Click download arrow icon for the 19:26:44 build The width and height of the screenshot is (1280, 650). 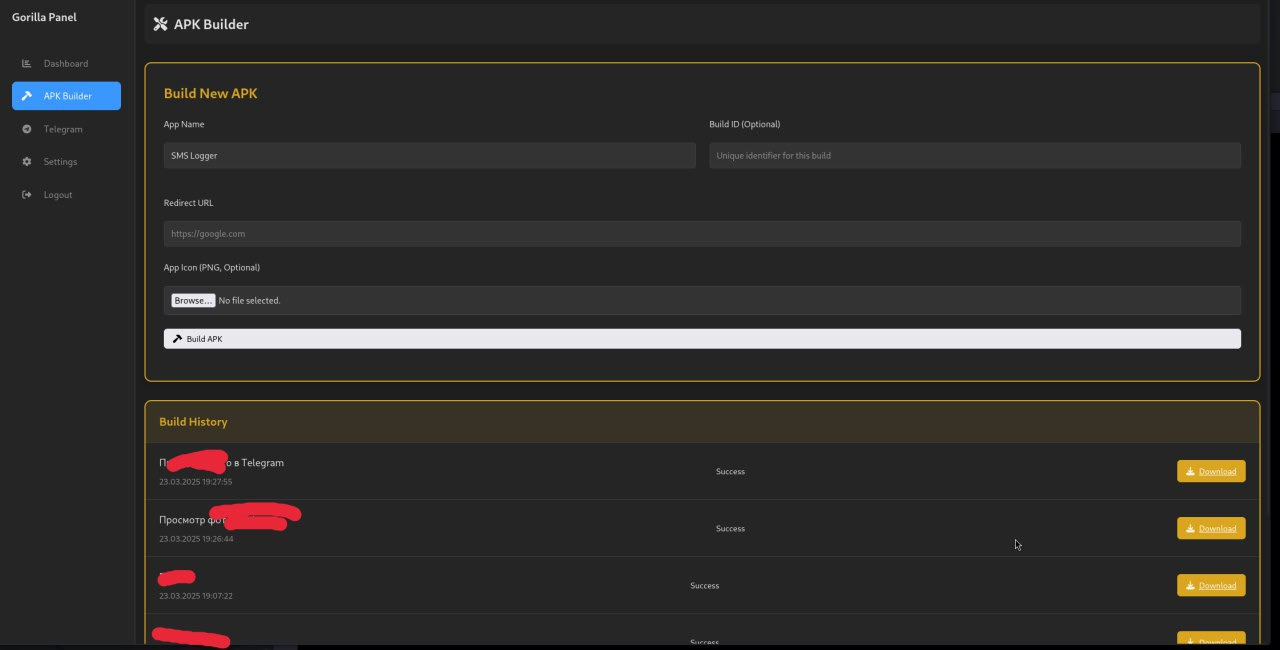1190,529
